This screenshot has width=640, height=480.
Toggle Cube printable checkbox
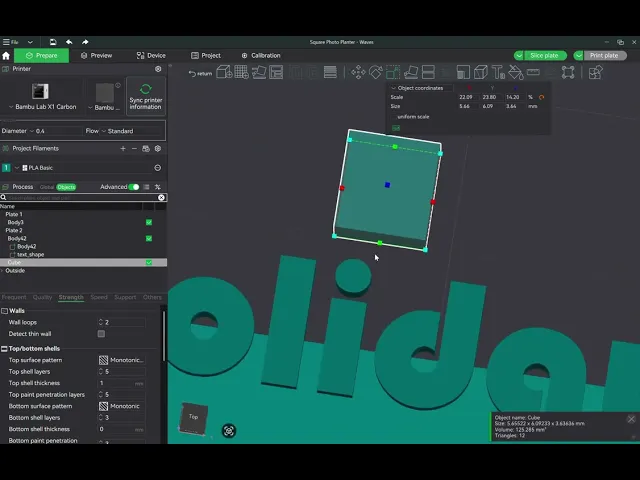pyautogui.click(x=149, y=262)
